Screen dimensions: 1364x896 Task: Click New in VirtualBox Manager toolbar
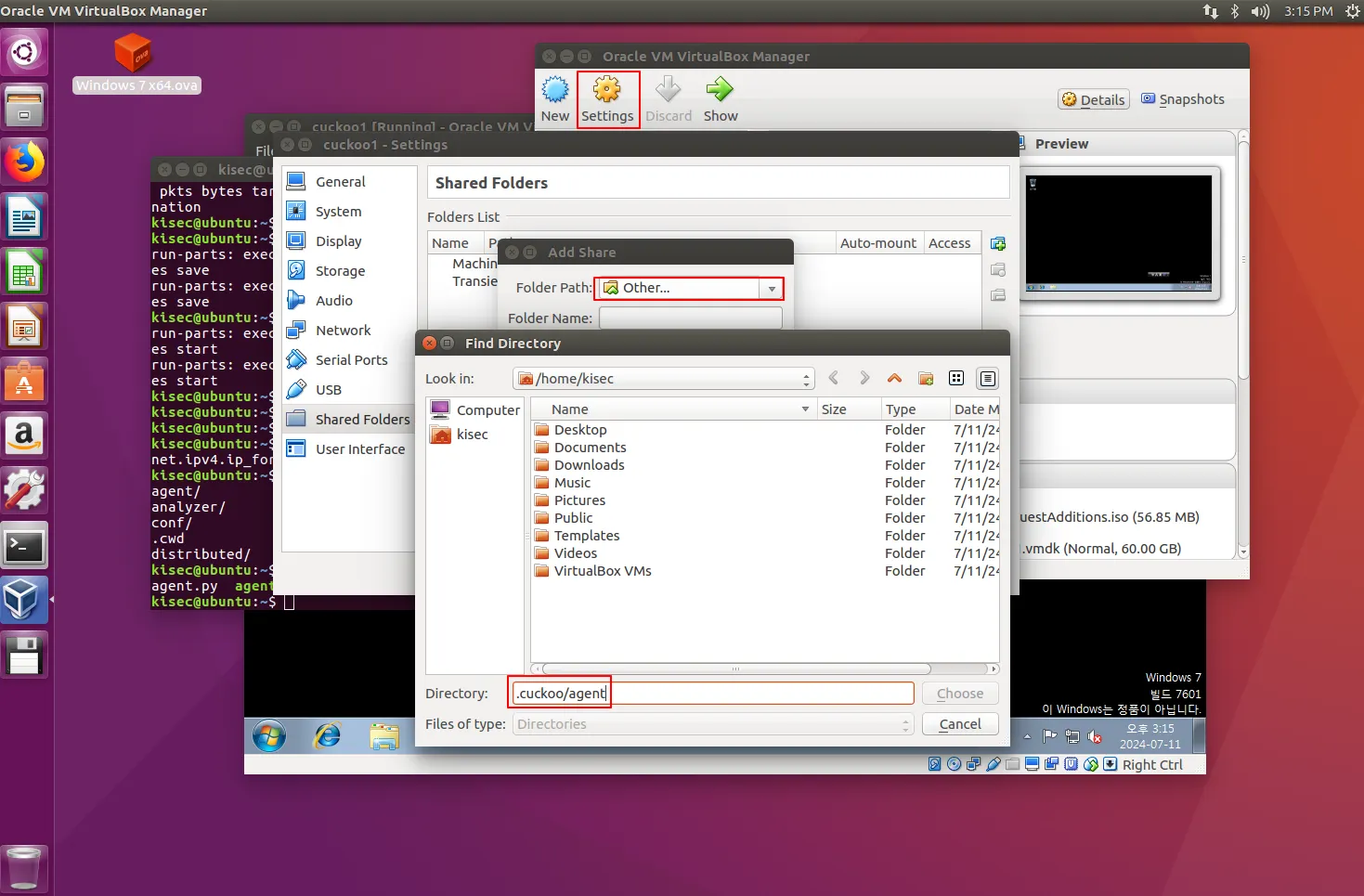[x=555, y=99]
